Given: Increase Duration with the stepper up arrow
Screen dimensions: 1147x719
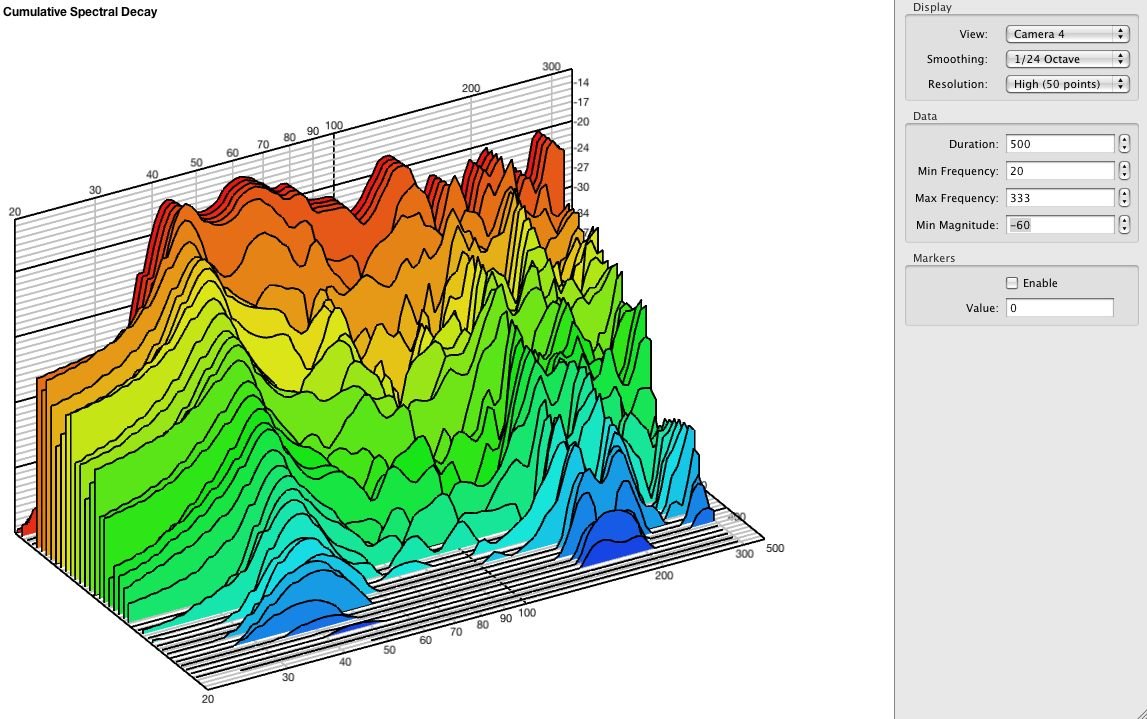Looking at the screenshot, I should [x=1125, y=140].
